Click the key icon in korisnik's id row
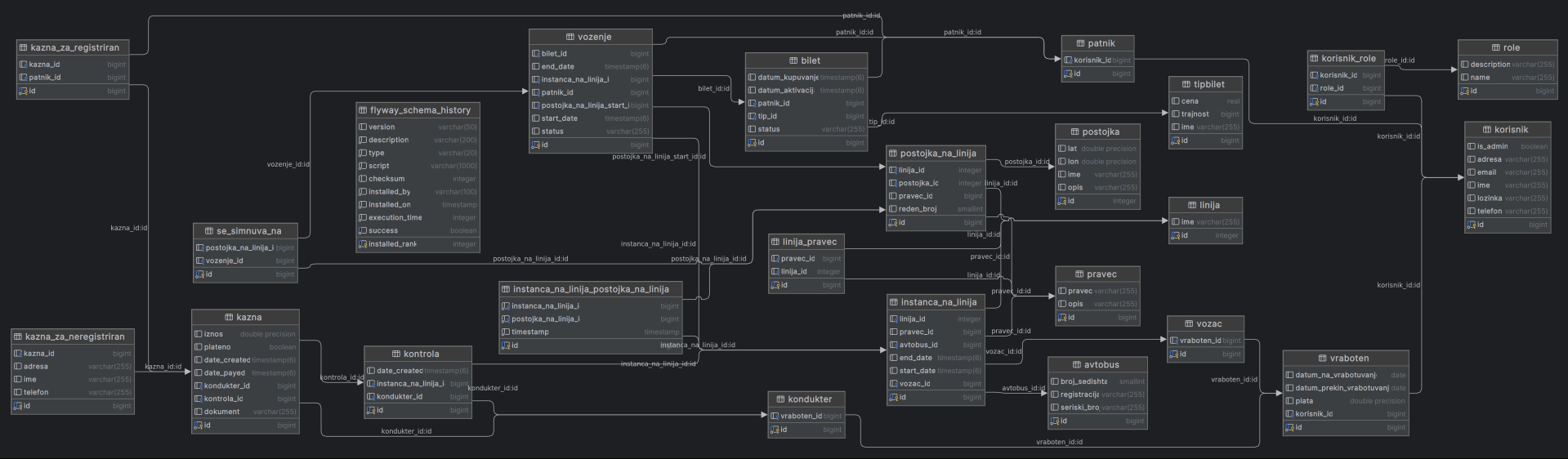The width and height of the screenshot is (1568, 459). tap(1470, 225)
